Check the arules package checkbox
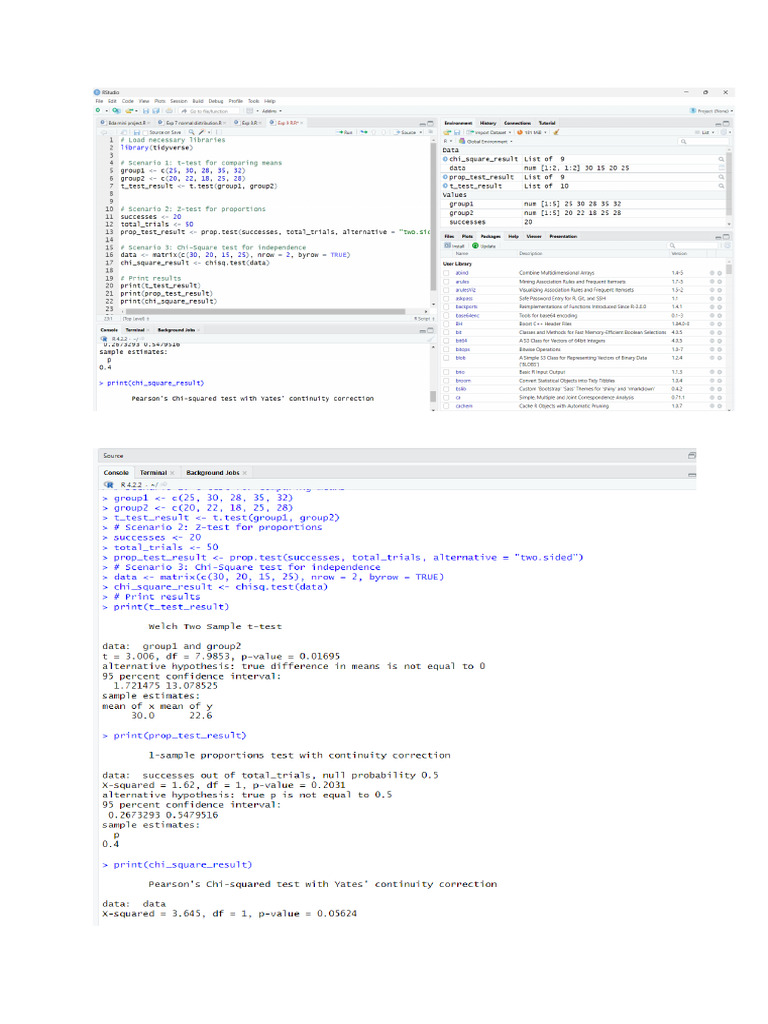 coord(447,281)
